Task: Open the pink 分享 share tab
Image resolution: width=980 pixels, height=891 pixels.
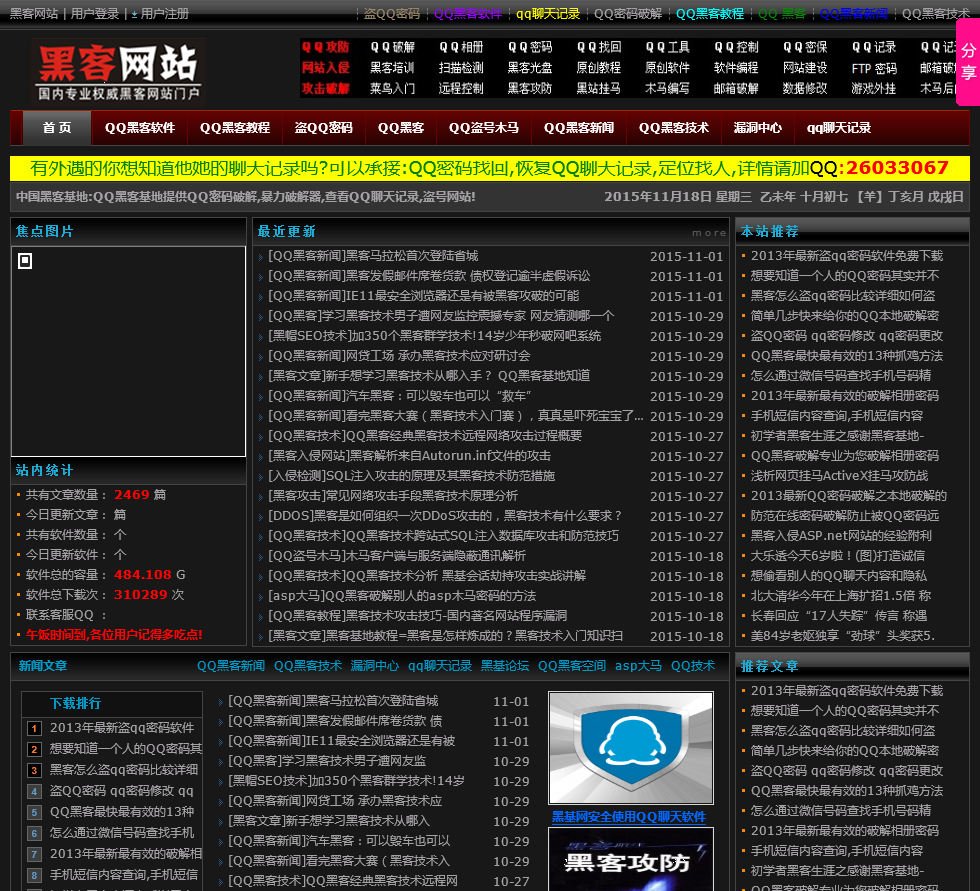Action: pos(968,61)
